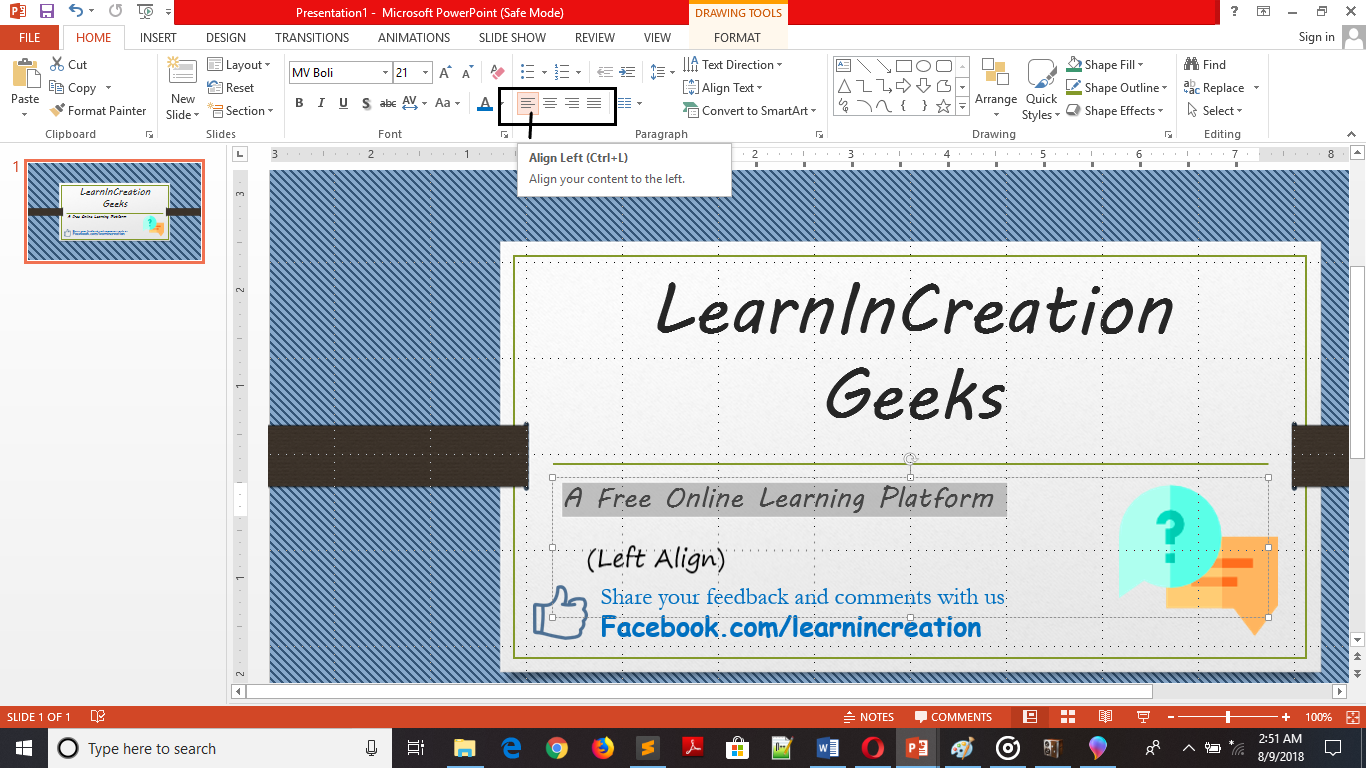Switch to the INSERT tab
Viewport: 1370px width, 768px height.
tap(158, 38)
